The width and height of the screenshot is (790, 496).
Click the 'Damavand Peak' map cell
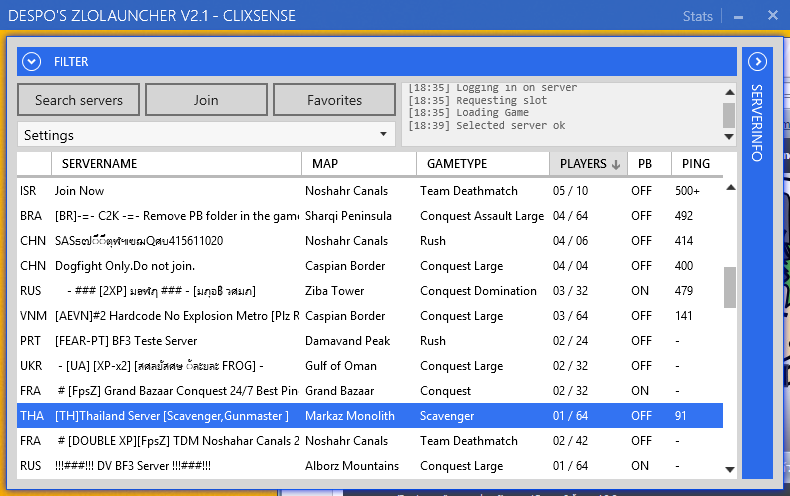point(347,341)
